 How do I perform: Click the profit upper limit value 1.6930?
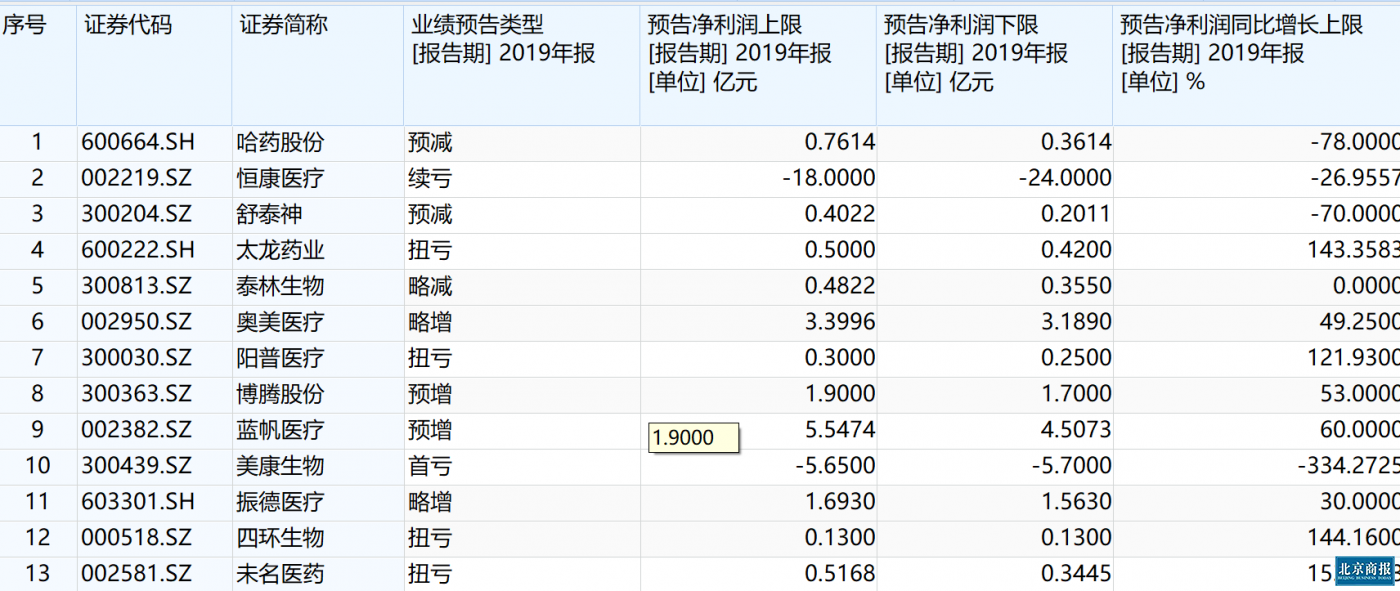840,503
